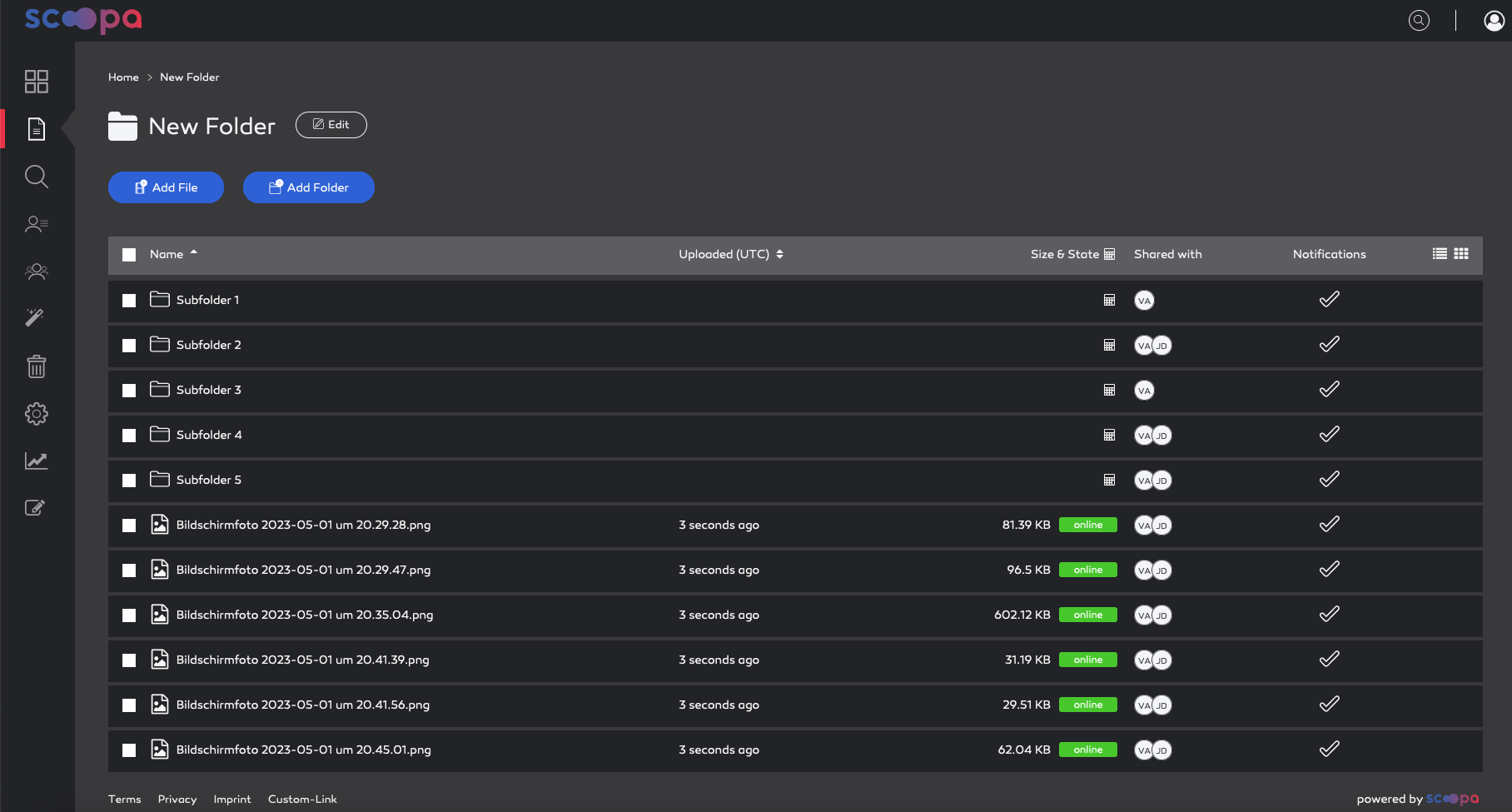The width and height of the screenshot is (1512, 812).
Task: Click notification checkmark for Subfolder 3
Action: click(x=1330, y=390)
